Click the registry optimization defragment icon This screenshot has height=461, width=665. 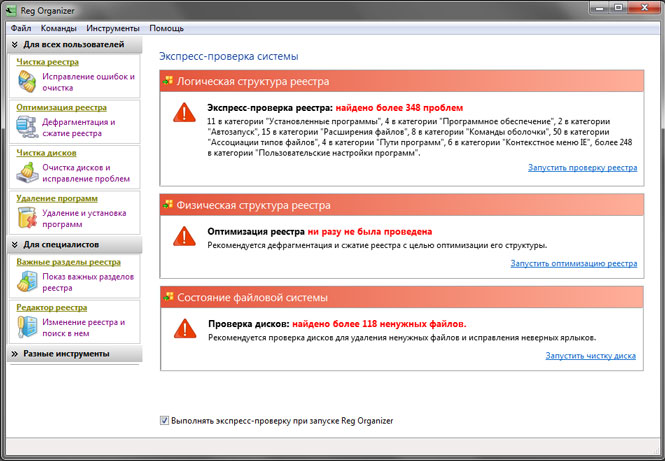pyautogui.click(x=27, y=127)
